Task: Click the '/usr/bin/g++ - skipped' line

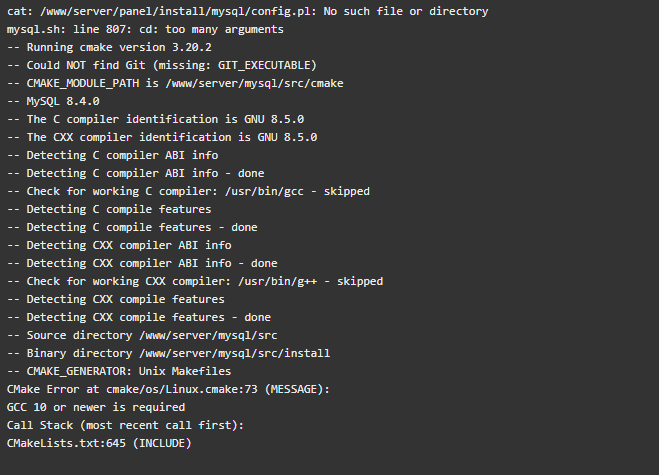Action: 195,281
